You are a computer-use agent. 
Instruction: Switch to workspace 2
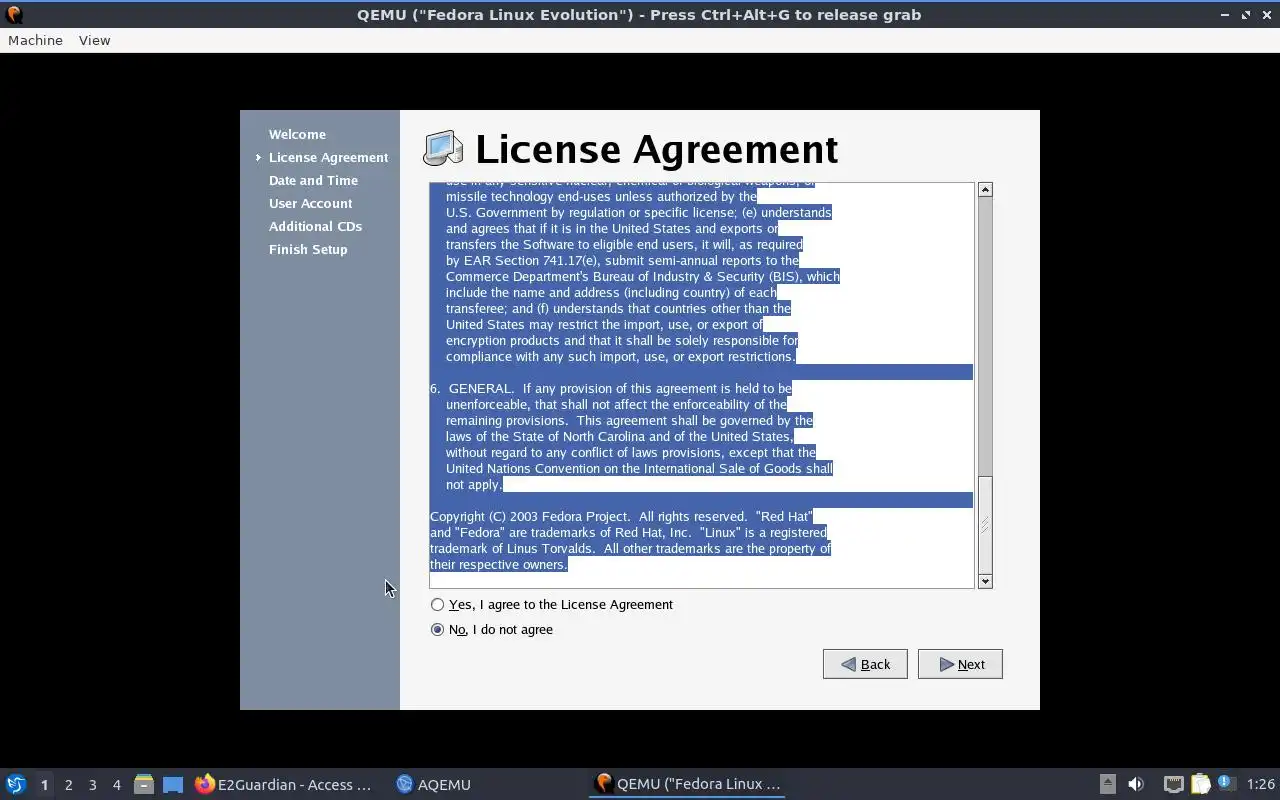pos(68,785)
